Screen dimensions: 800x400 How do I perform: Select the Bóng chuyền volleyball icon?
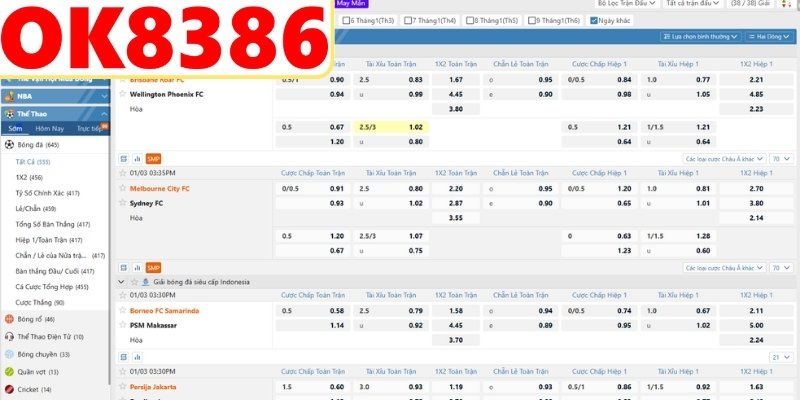9,354
